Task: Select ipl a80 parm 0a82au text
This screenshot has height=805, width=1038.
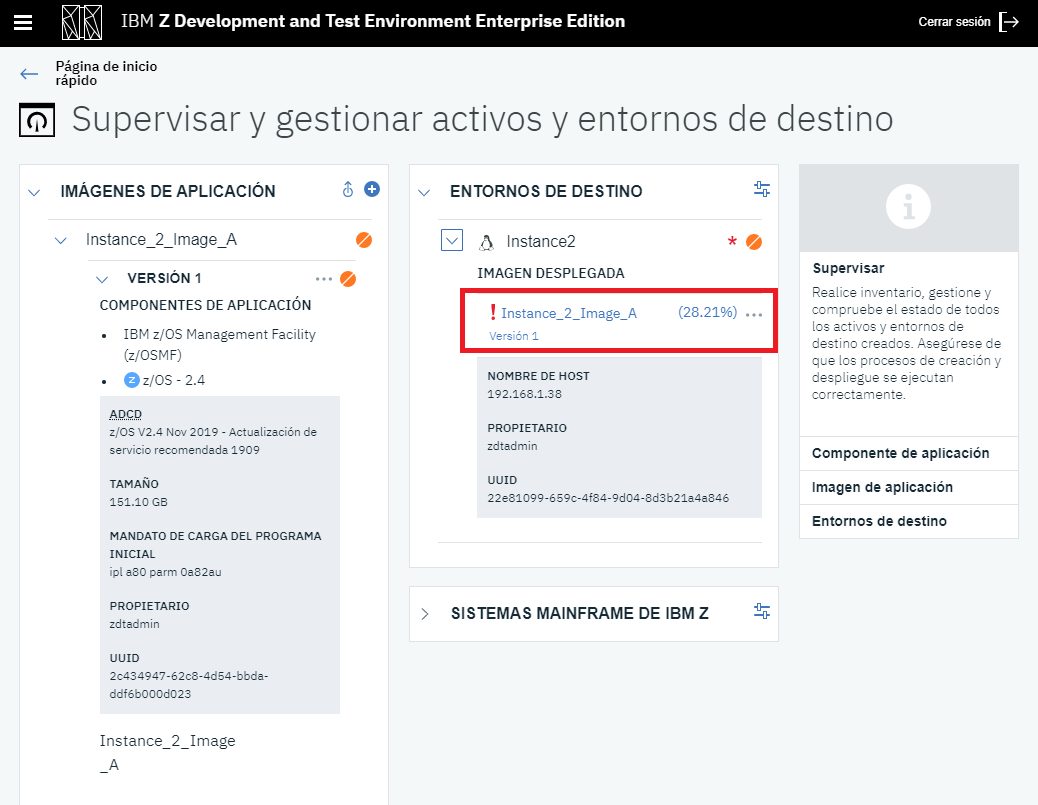Action: (x=165, y=571)
